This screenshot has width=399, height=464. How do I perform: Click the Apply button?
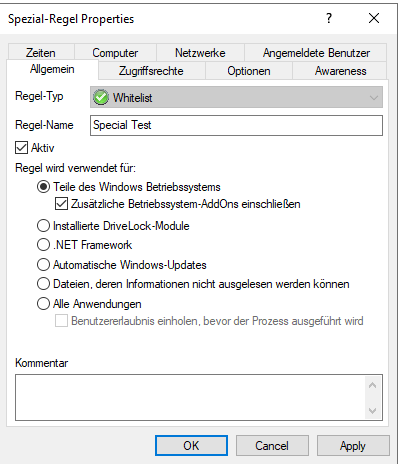(x=353, y=445)
